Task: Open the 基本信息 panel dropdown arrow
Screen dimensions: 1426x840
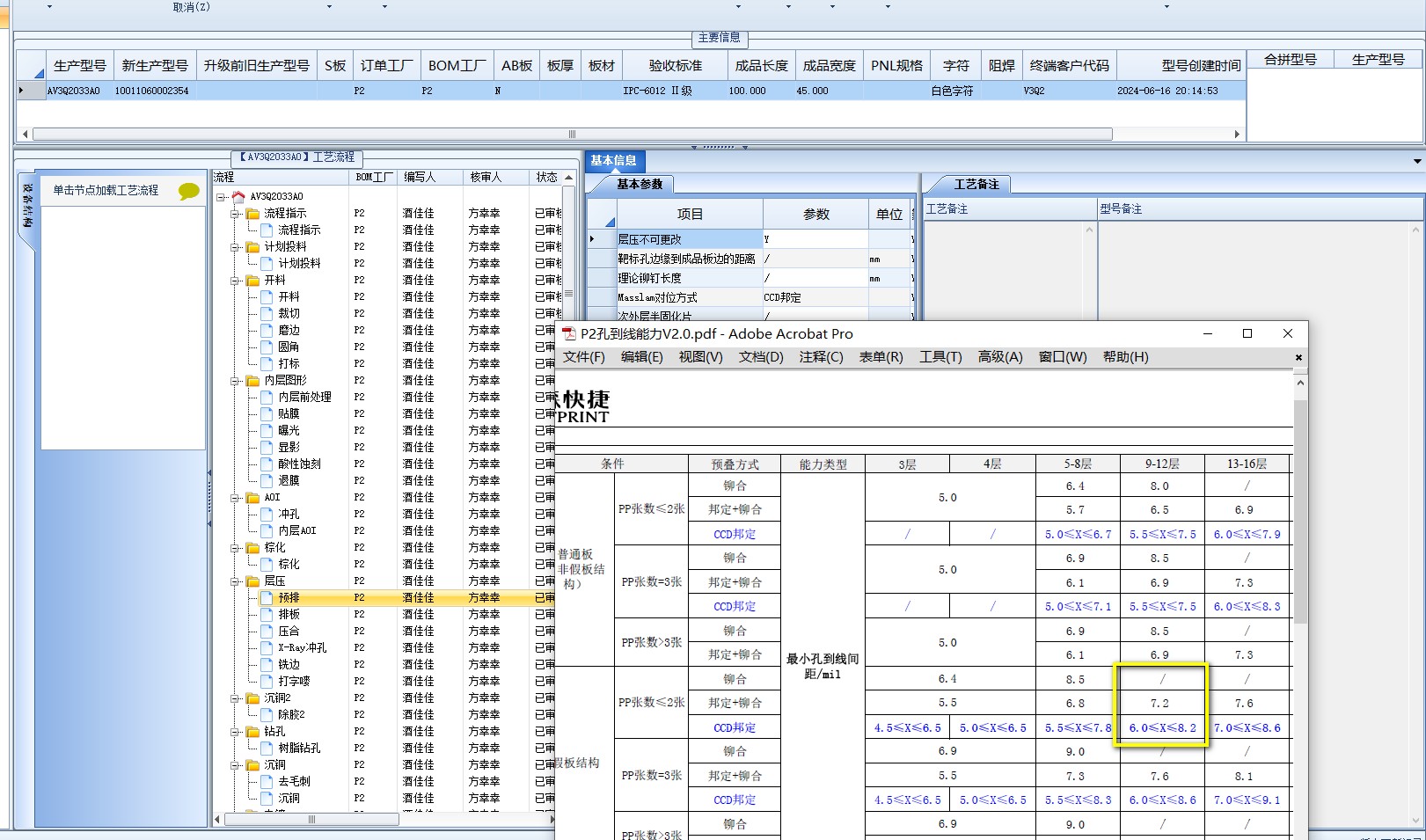Action: pyautogui.click(x=1417, y=161)
